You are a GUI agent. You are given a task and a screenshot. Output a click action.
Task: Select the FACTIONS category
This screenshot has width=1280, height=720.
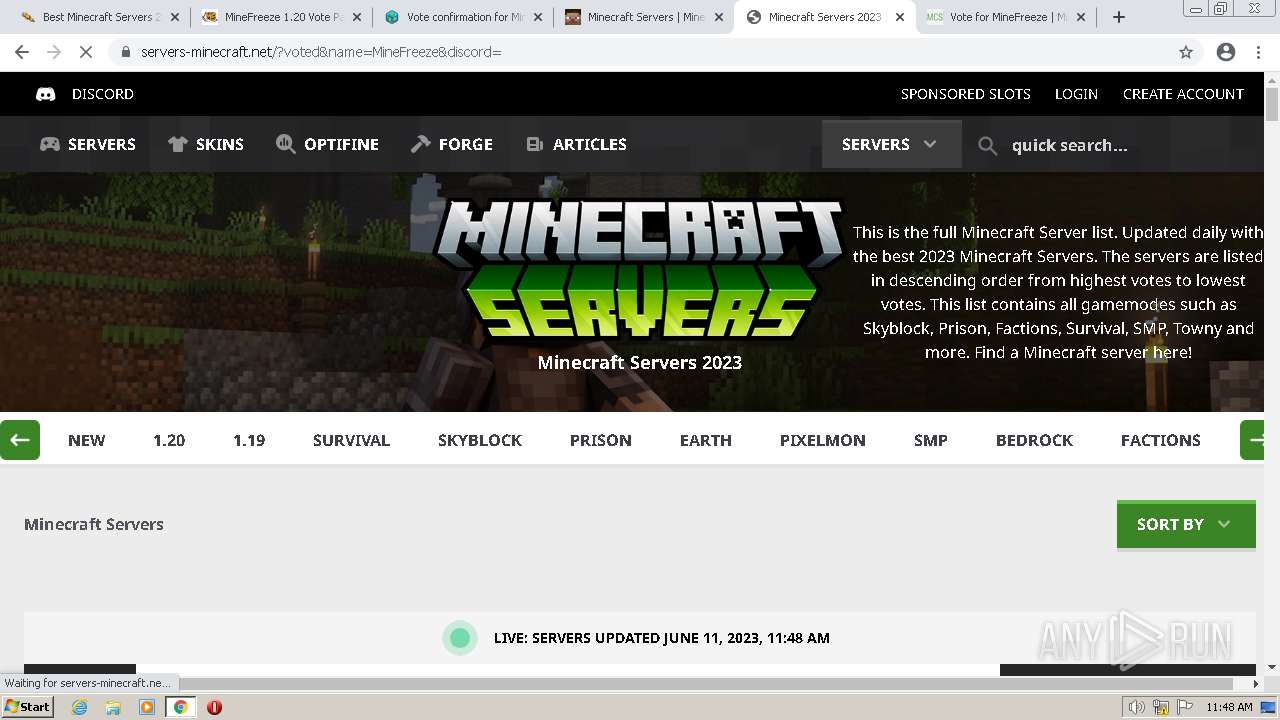[1161, 440]
